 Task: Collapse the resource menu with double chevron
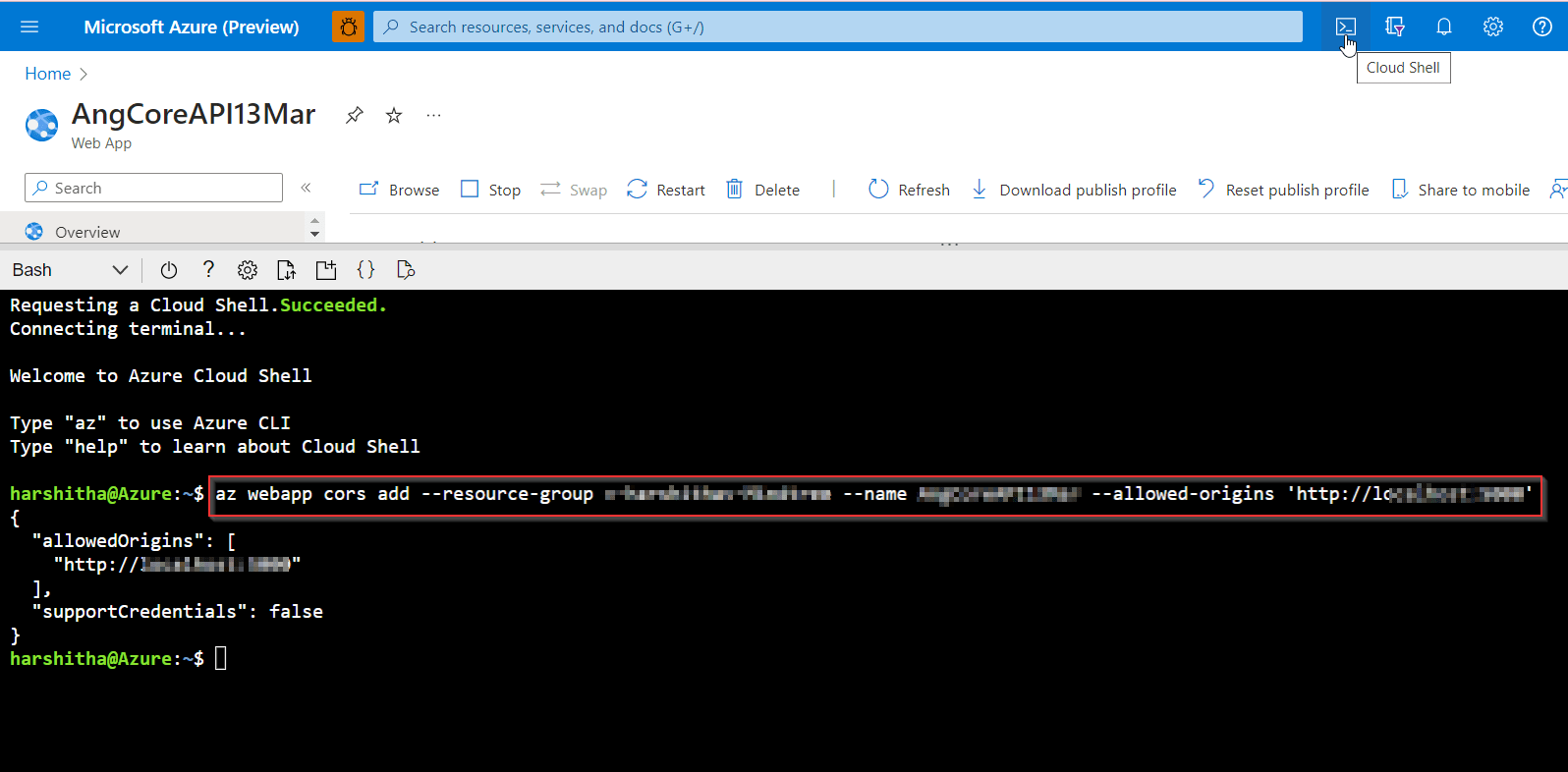[x=306, y=188]
